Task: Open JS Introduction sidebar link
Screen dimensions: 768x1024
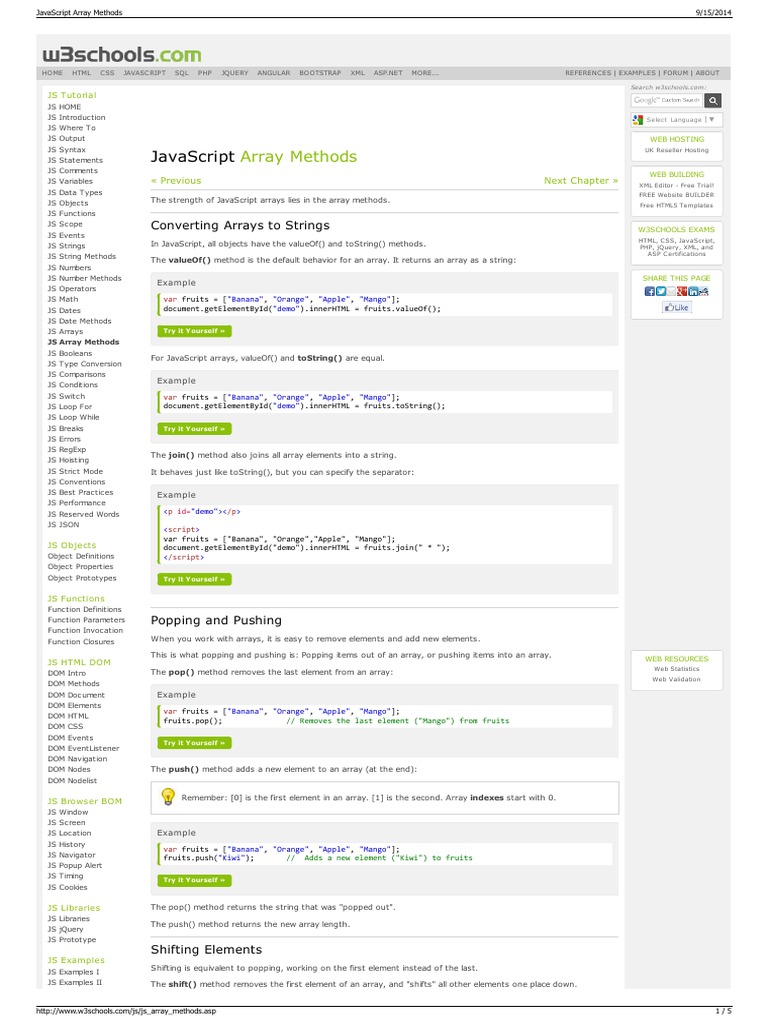Action: (76, 118)
